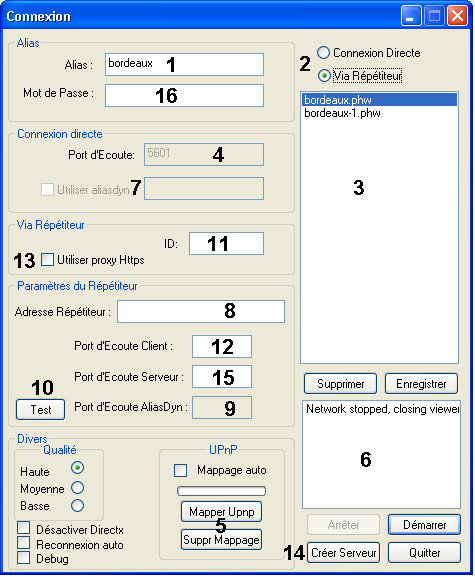Focus the Adresse Répétiteur input field
The height and width of the screenshot is (577, 475).
click(201, 312)
